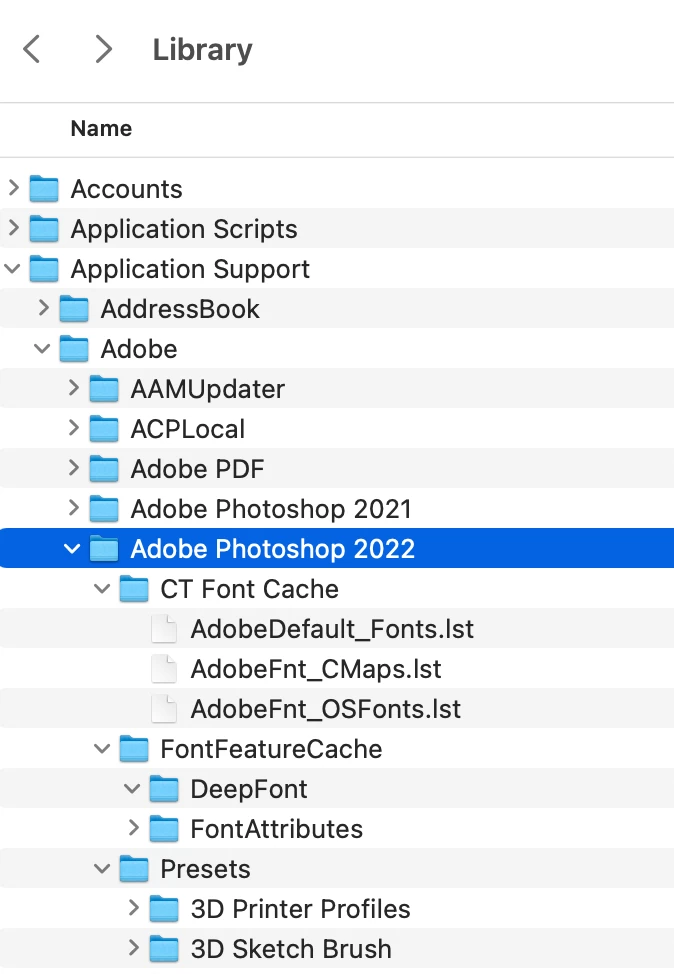The image size is (674, 974).
Task: Go forward with the right arrow button
Action: coord(104,49)
